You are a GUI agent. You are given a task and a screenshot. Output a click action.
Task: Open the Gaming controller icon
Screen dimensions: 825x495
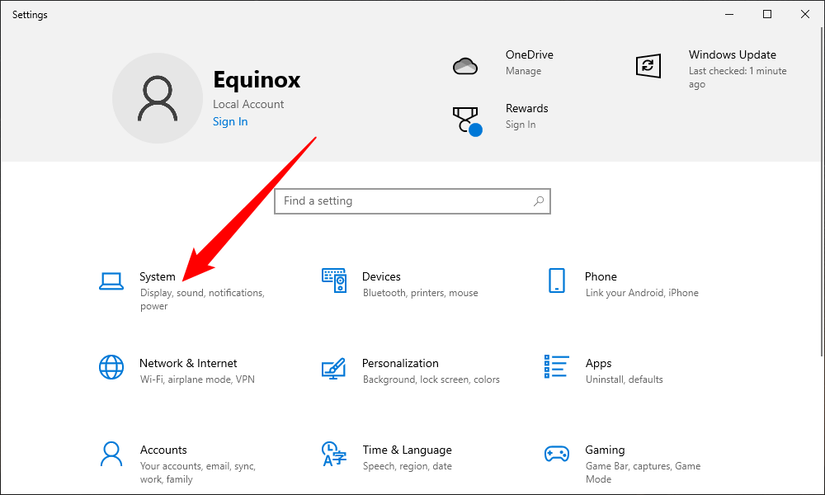tap(557, 454)
